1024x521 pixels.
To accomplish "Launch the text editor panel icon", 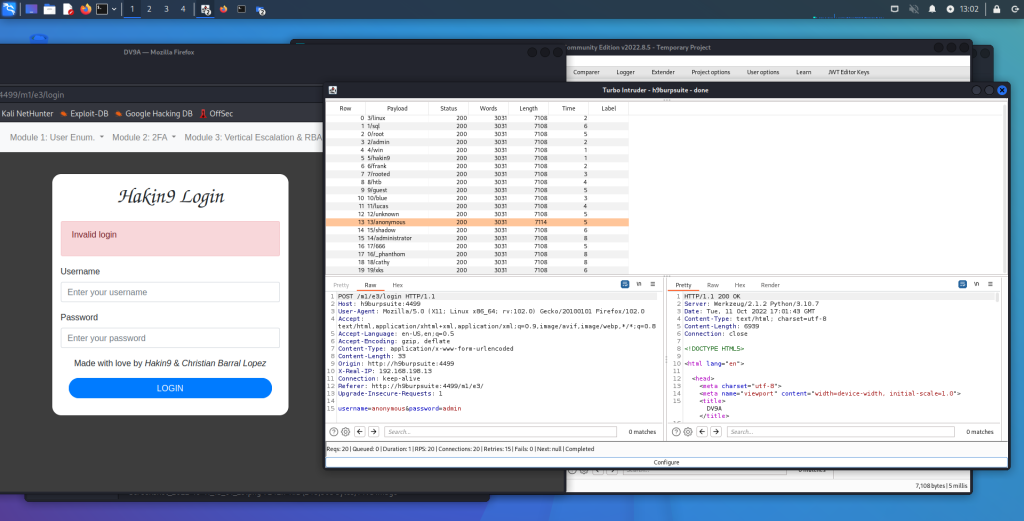I will (67, 9).
